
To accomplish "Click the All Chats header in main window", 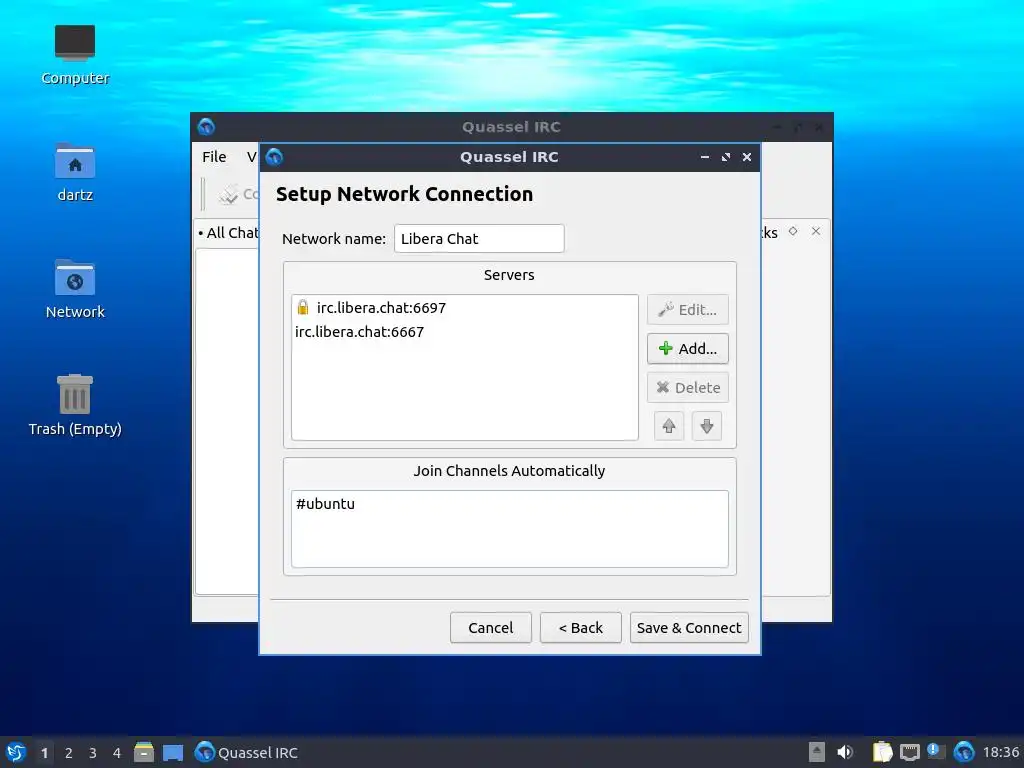I will click(229, 232).
